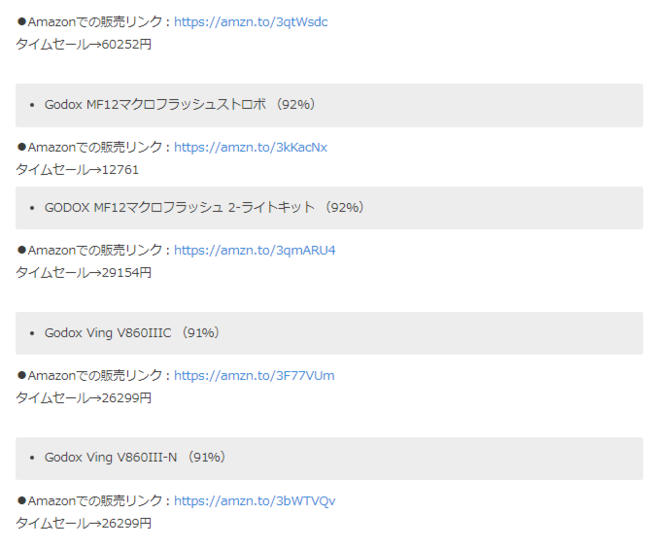Viewport: 650px width, 548px height.
Task: Click the Godox Ving V860III-N item
Action: point(111,458)
